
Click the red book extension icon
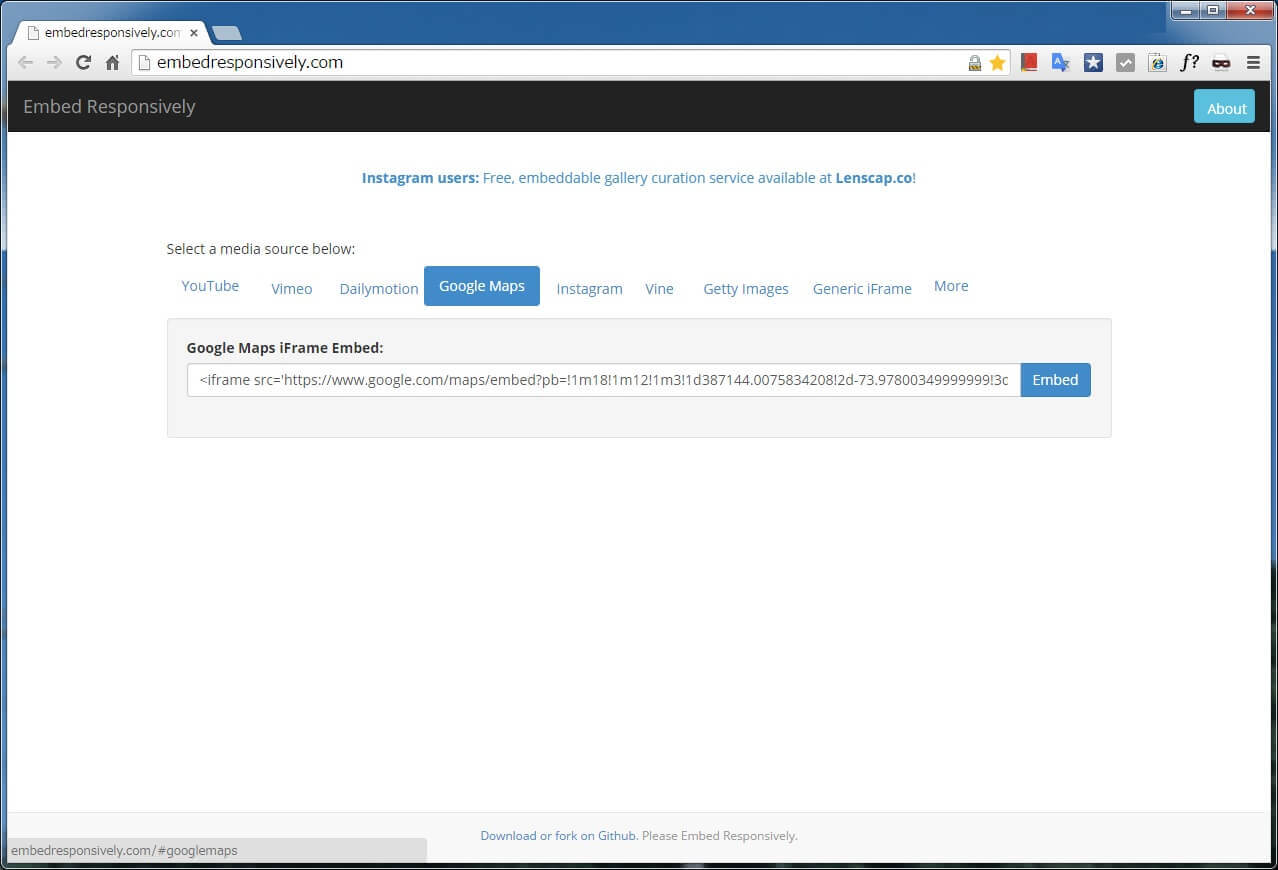1029,63
